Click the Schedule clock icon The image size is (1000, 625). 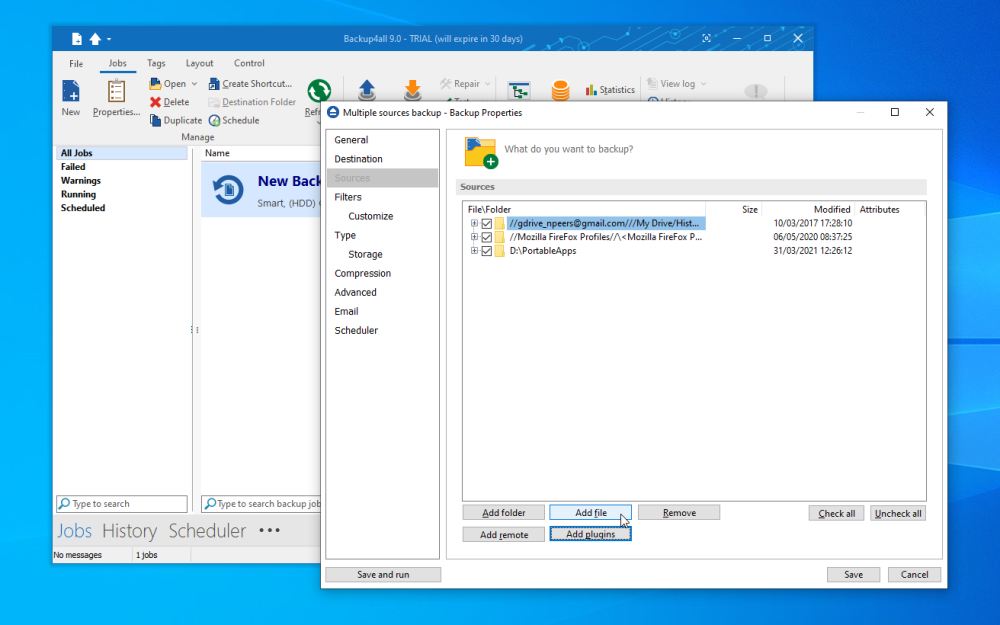pos(214,120)
